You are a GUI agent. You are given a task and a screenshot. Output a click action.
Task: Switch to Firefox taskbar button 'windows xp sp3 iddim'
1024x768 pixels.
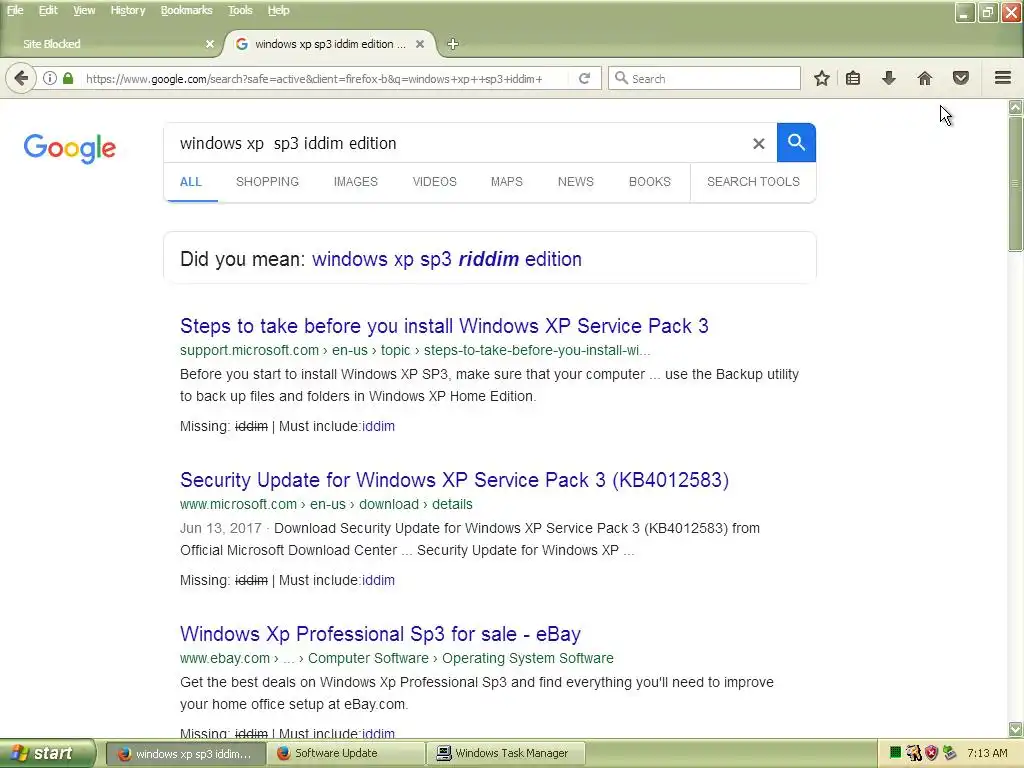click(x=185, y=754)
